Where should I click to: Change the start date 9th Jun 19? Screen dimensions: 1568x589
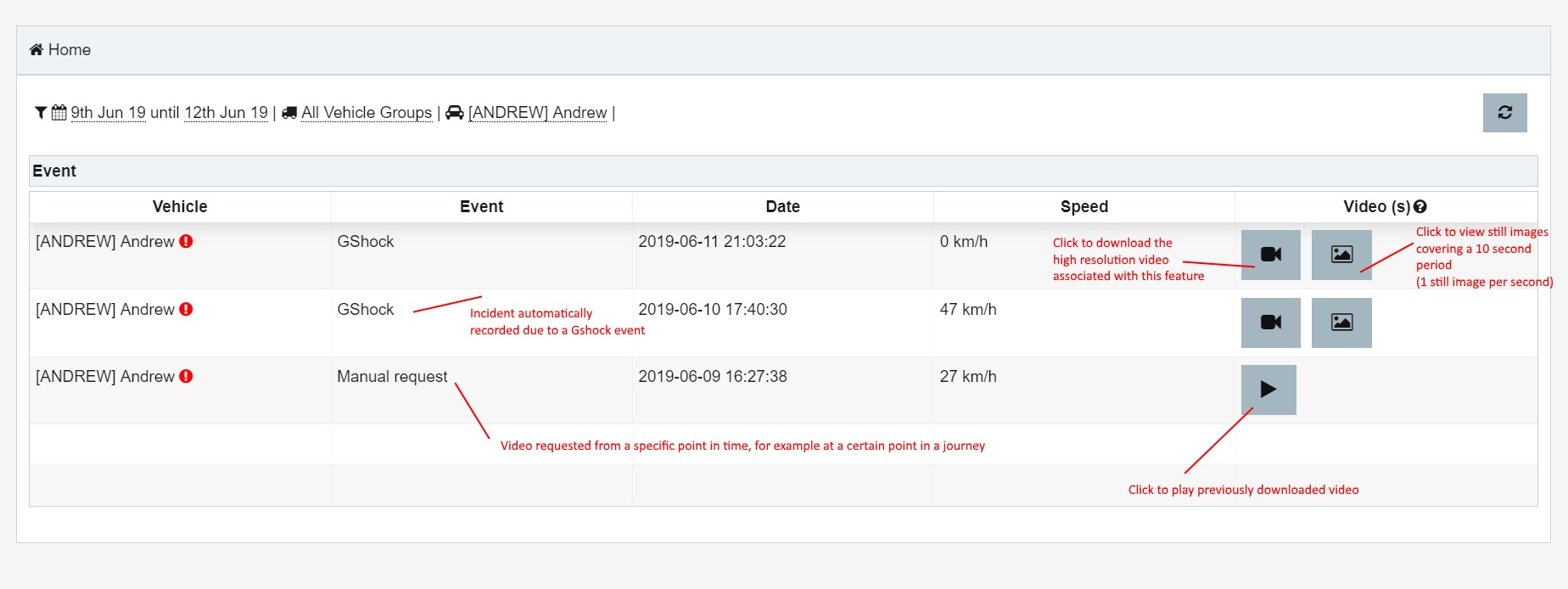point(108,113)
